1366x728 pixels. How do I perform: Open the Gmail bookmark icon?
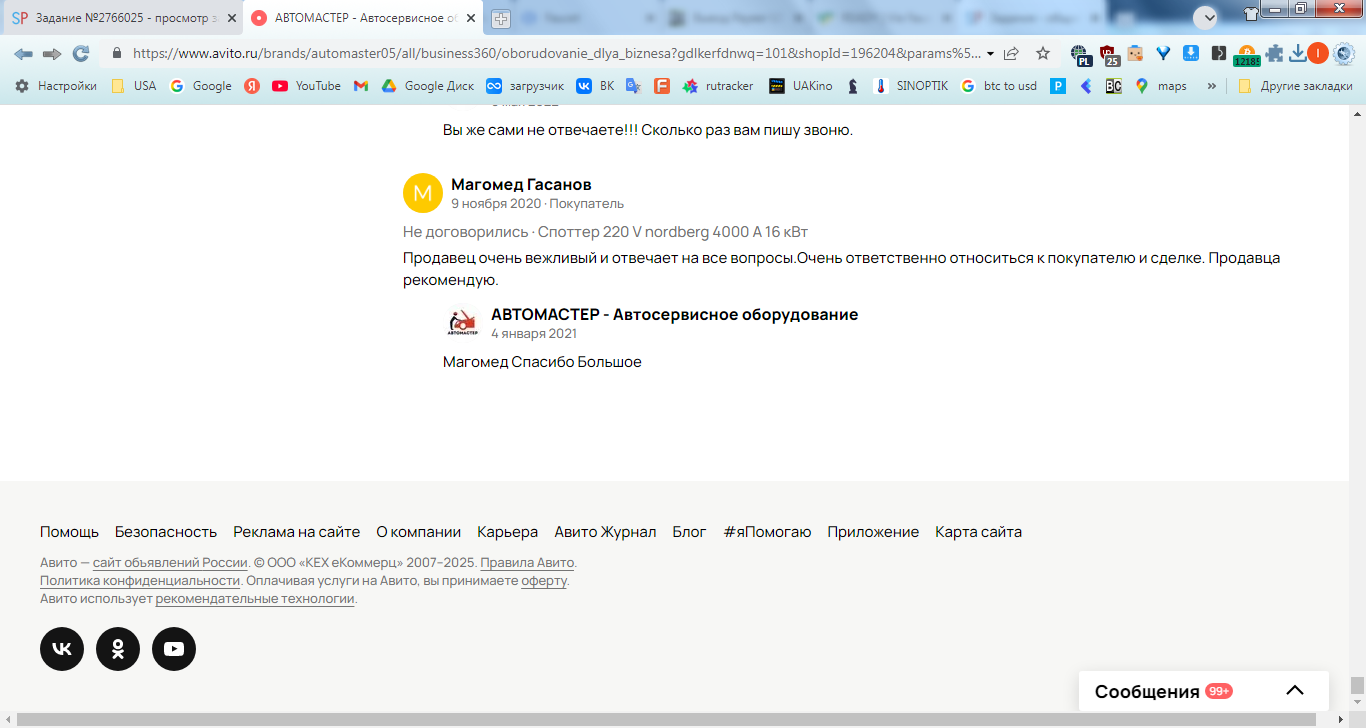coord(361,86)
